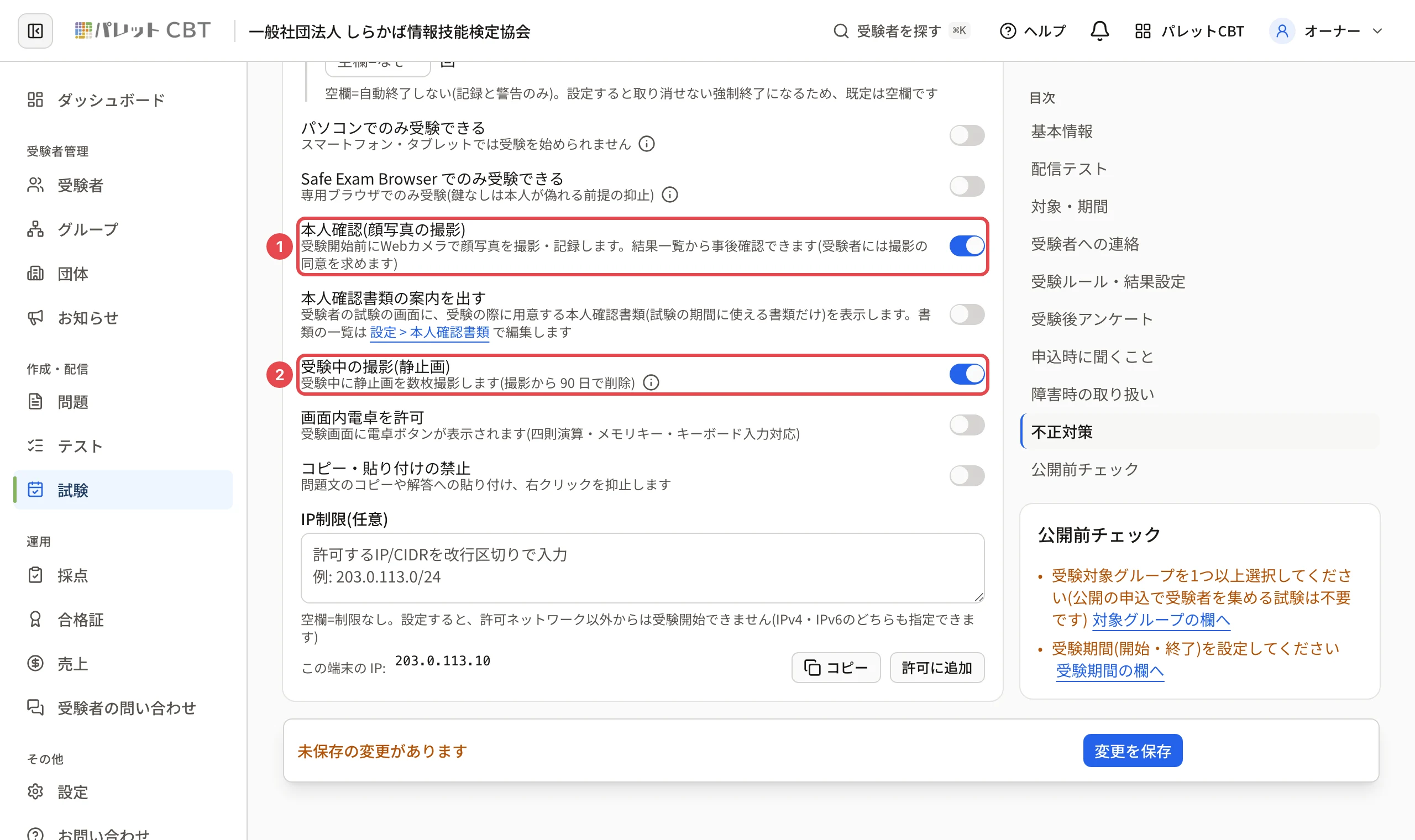Image resolution: width=1415 pixels, height=840 pixels.
Task: Enable コピー・貼り付けの禁止 toggle
Action: pyautogui.click(x=967, y=475)
